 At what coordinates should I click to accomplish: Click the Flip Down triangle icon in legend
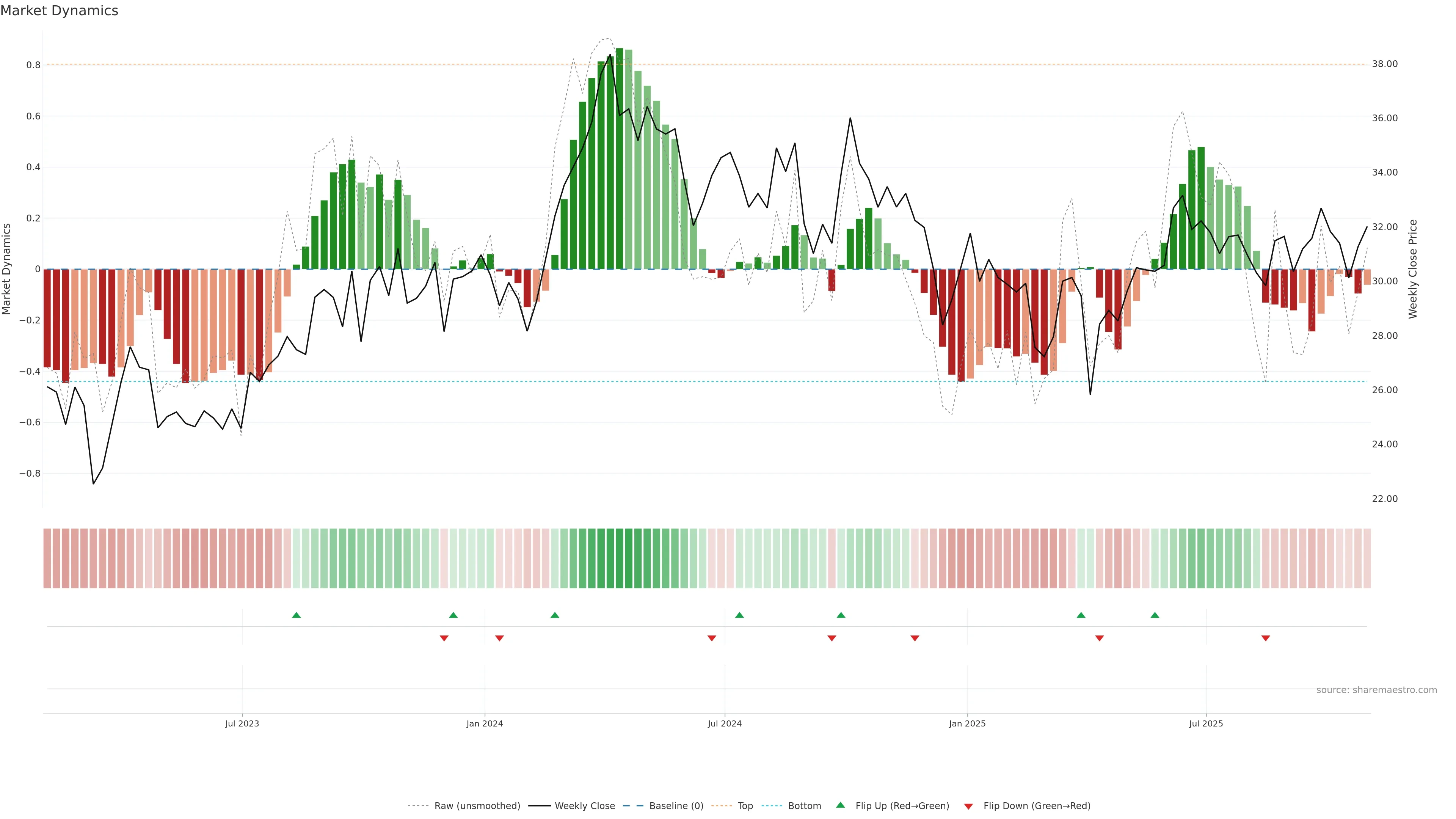click(x=968, y=806)
